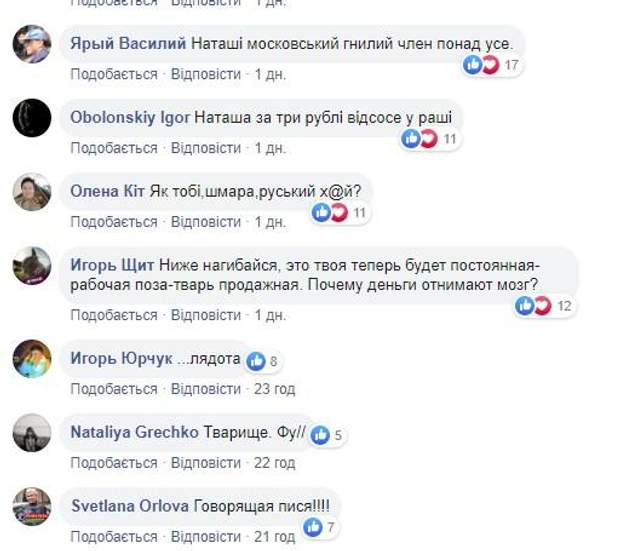Show reactions on Игорь Щит's comment
The image size is (620, 551).
(533, 306)
